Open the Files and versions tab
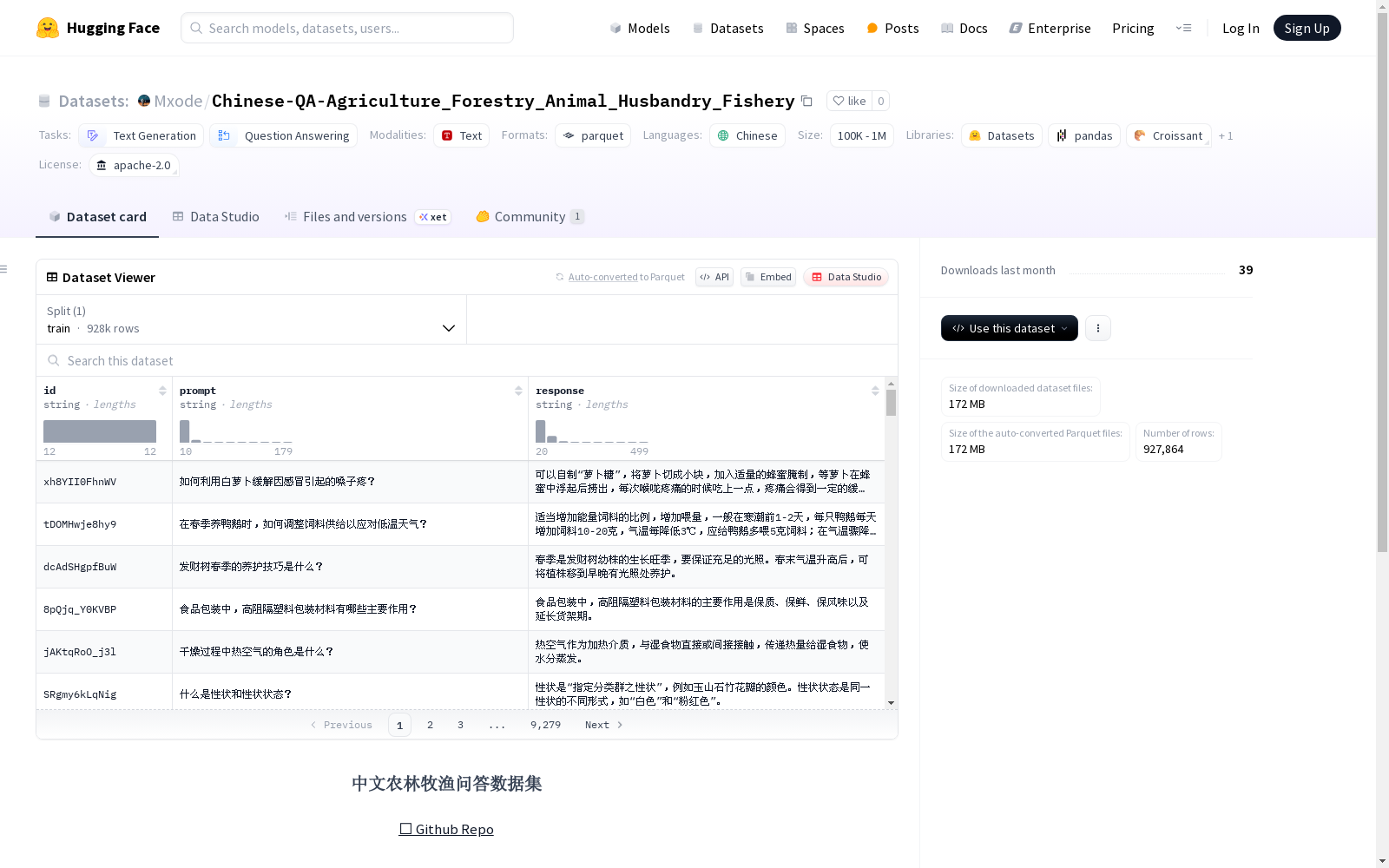 (x=366, y=217)
